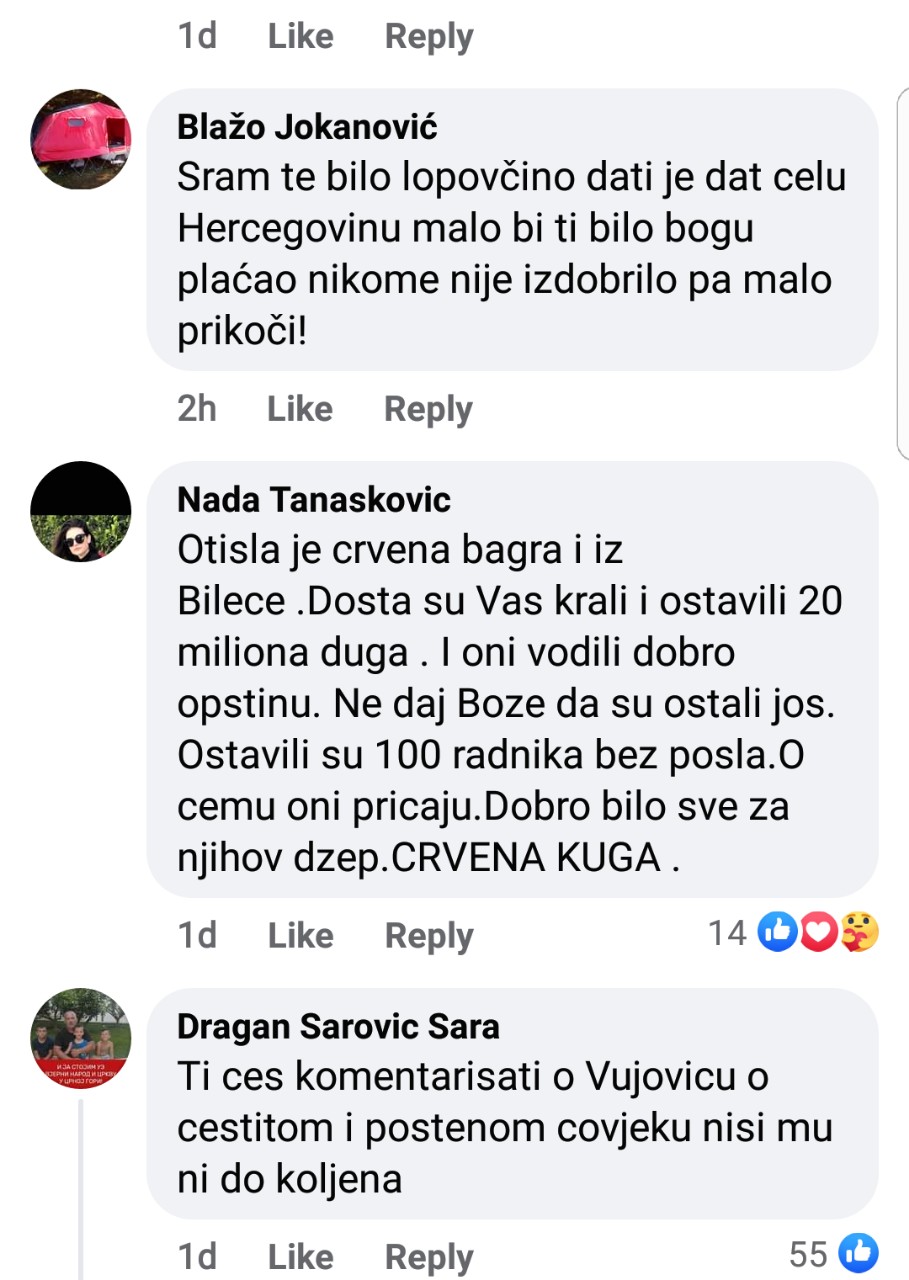Click the like reaction icon on Dragan's comment
Image resolution: width=909 pixels, height=1280 pixels.
859,1253
